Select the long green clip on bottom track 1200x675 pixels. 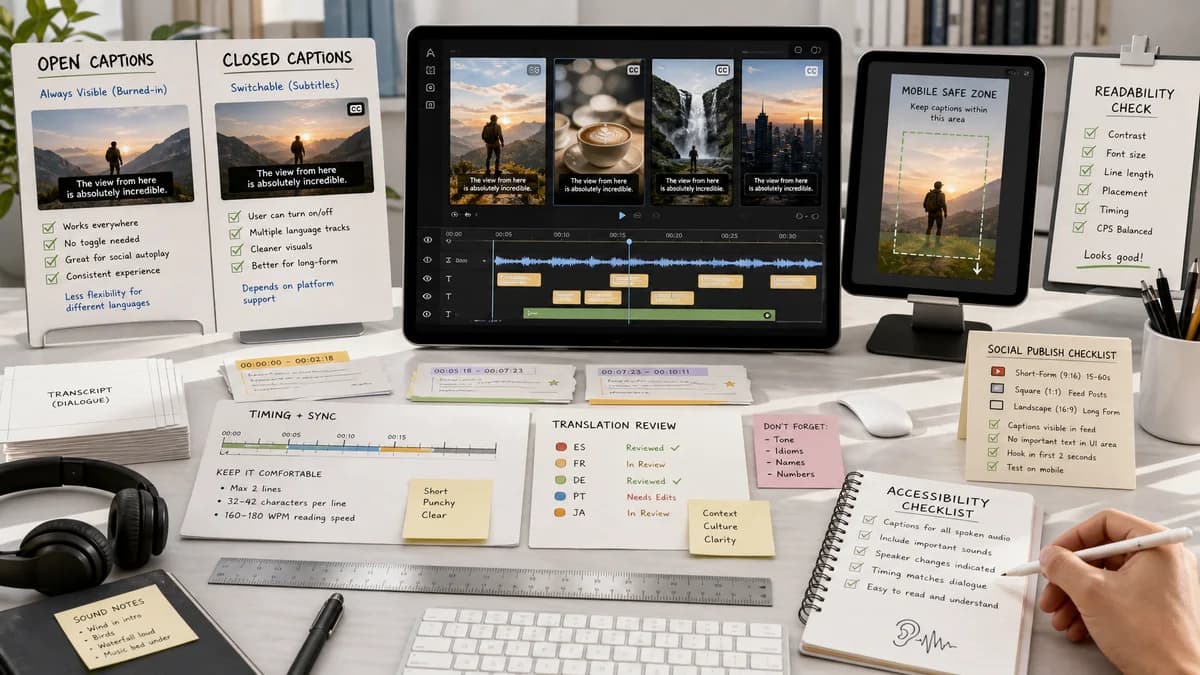point(650,314)
